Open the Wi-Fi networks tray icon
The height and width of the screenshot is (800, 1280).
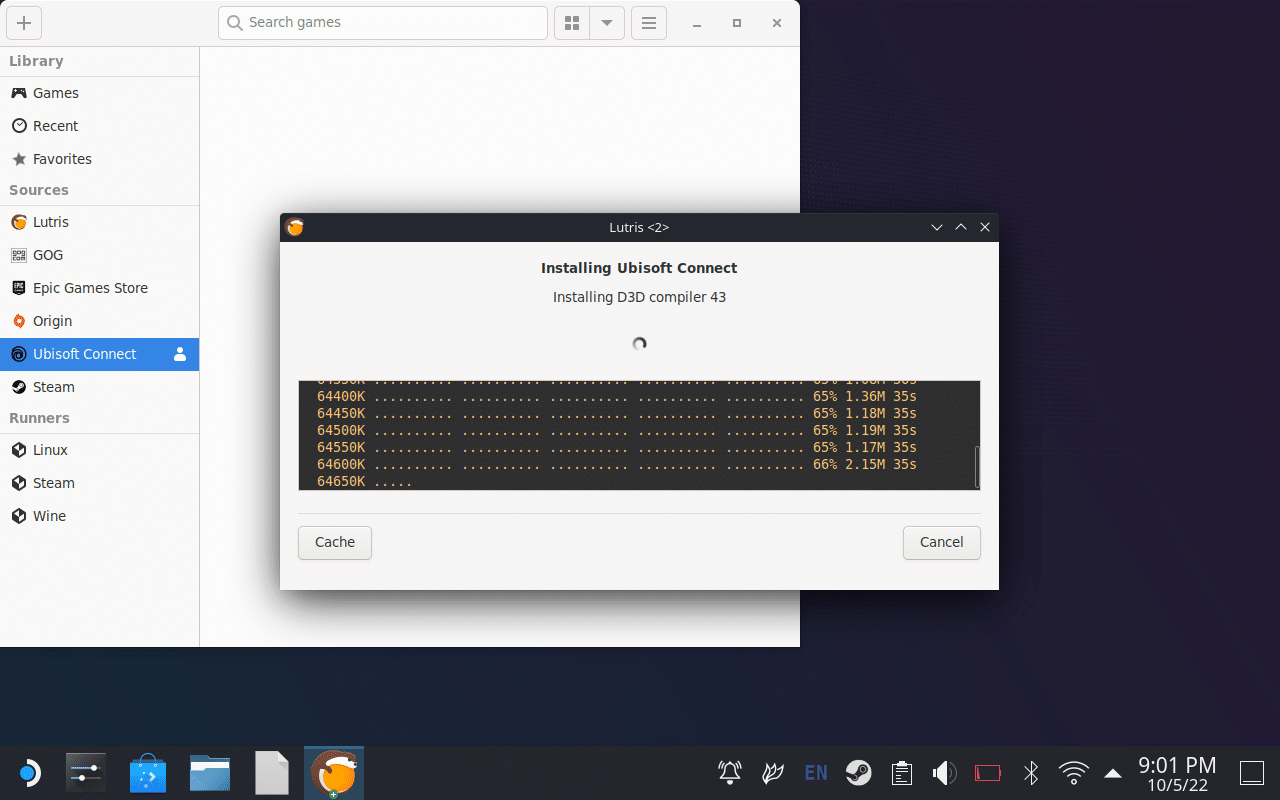1074,772
